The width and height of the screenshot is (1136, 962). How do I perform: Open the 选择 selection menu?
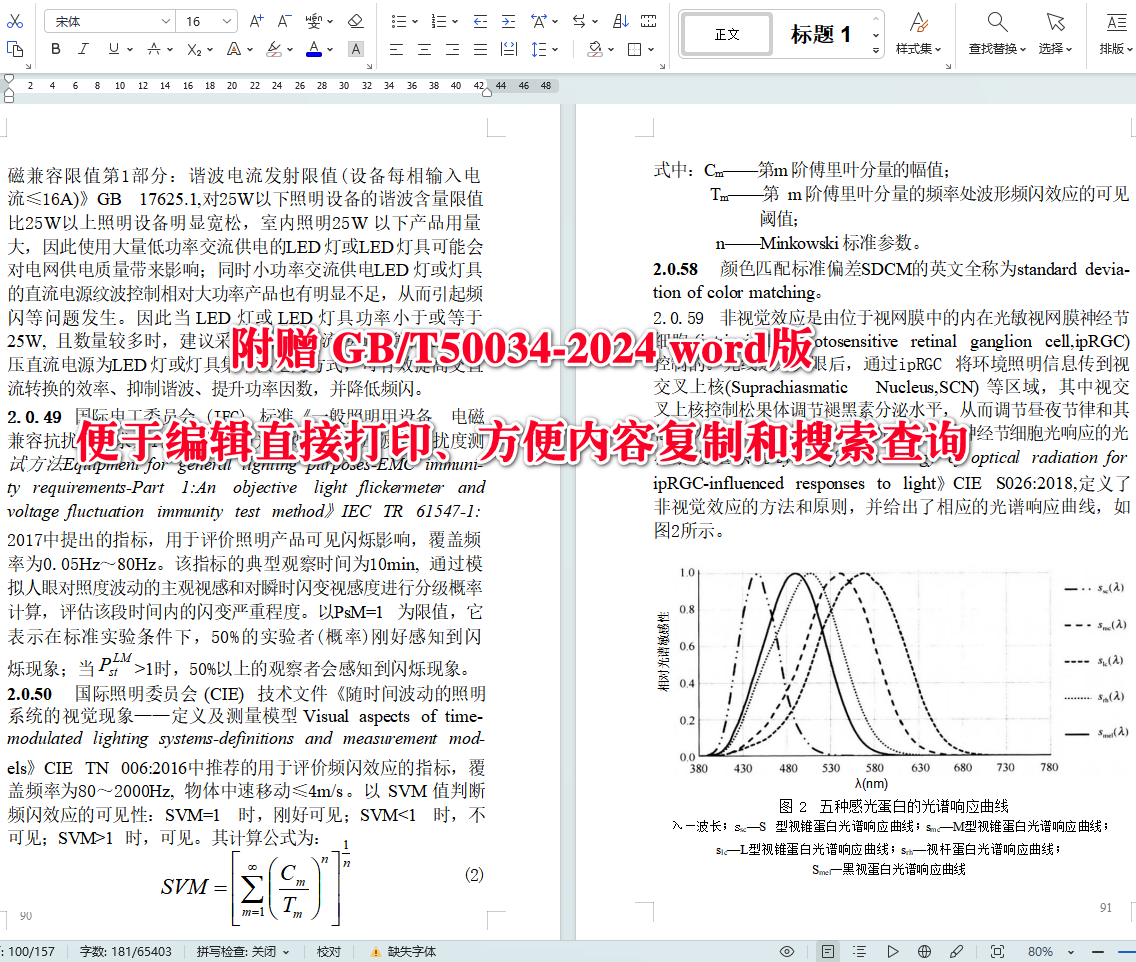pos(1056,34)
